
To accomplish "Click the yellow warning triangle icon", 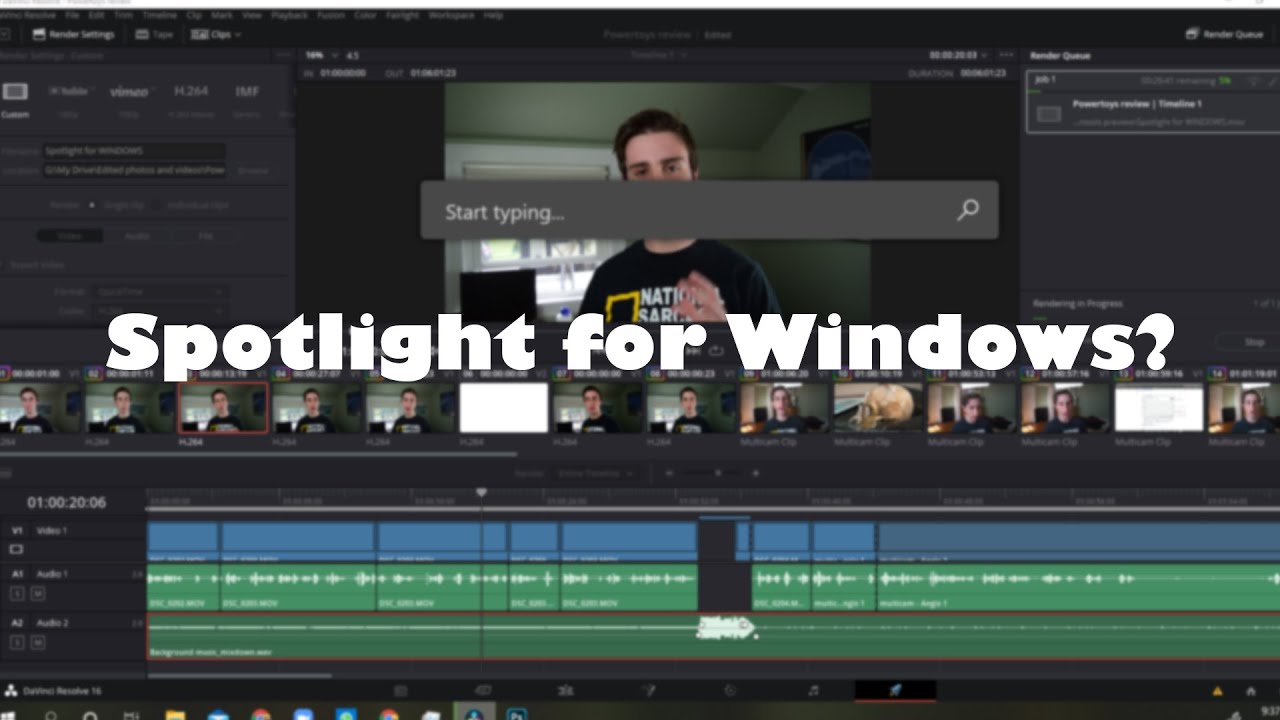I will click(1217, 691).
